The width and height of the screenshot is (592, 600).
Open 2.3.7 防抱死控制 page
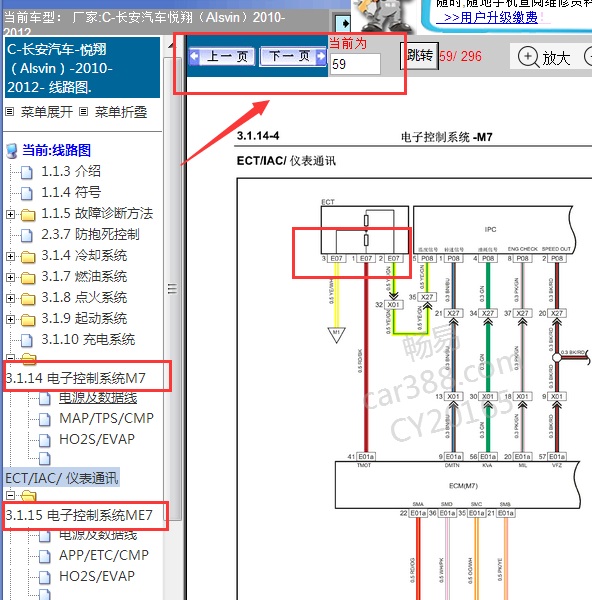(x=90, y=234)
